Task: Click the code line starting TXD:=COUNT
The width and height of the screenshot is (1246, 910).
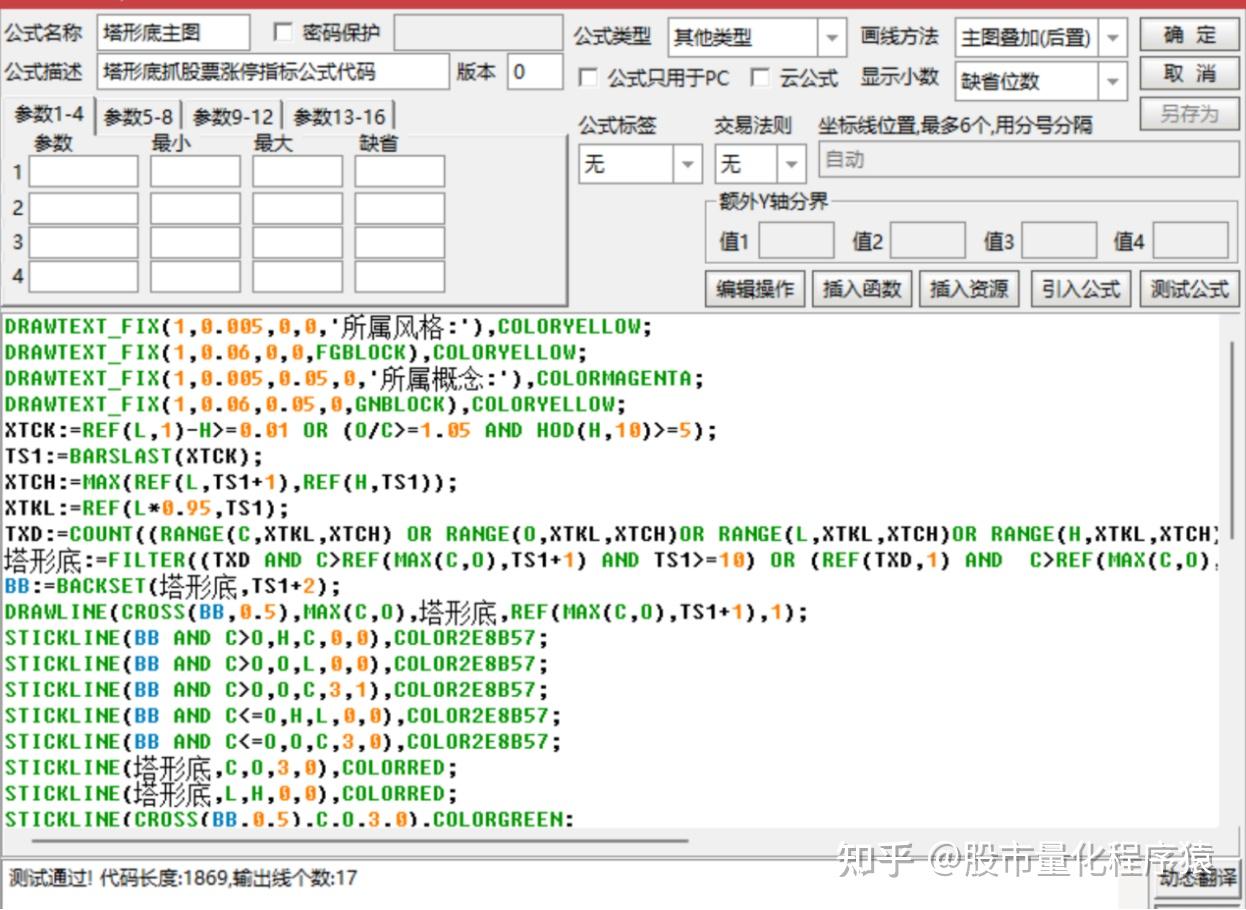Action: 612,534
